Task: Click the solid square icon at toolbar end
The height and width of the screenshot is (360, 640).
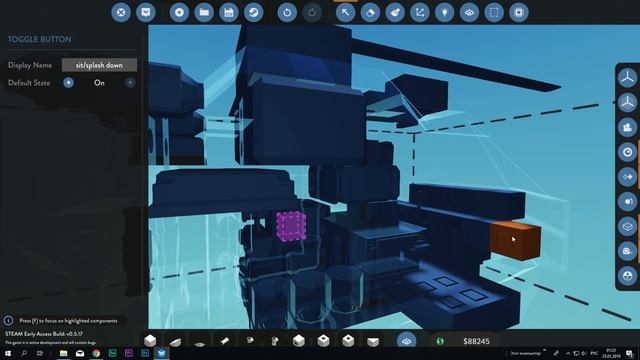Action: pyautogui.click(x=519, y=12)
